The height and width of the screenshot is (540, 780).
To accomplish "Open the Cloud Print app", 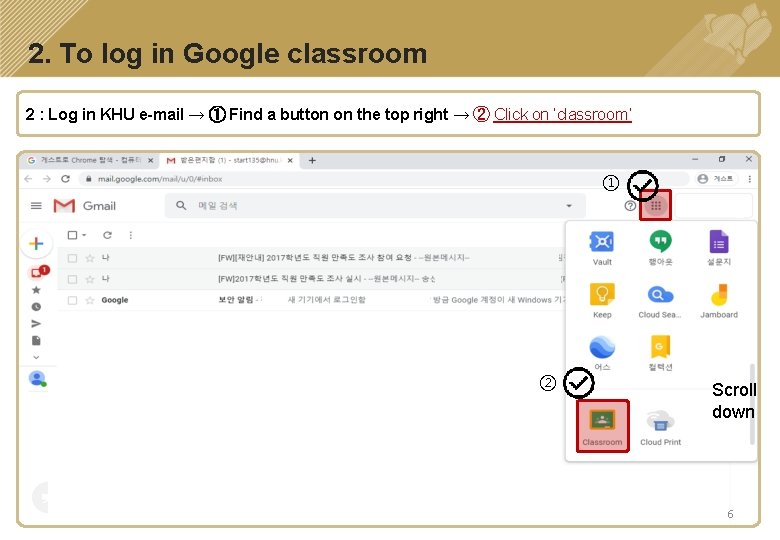I will (x=660, y=428).
